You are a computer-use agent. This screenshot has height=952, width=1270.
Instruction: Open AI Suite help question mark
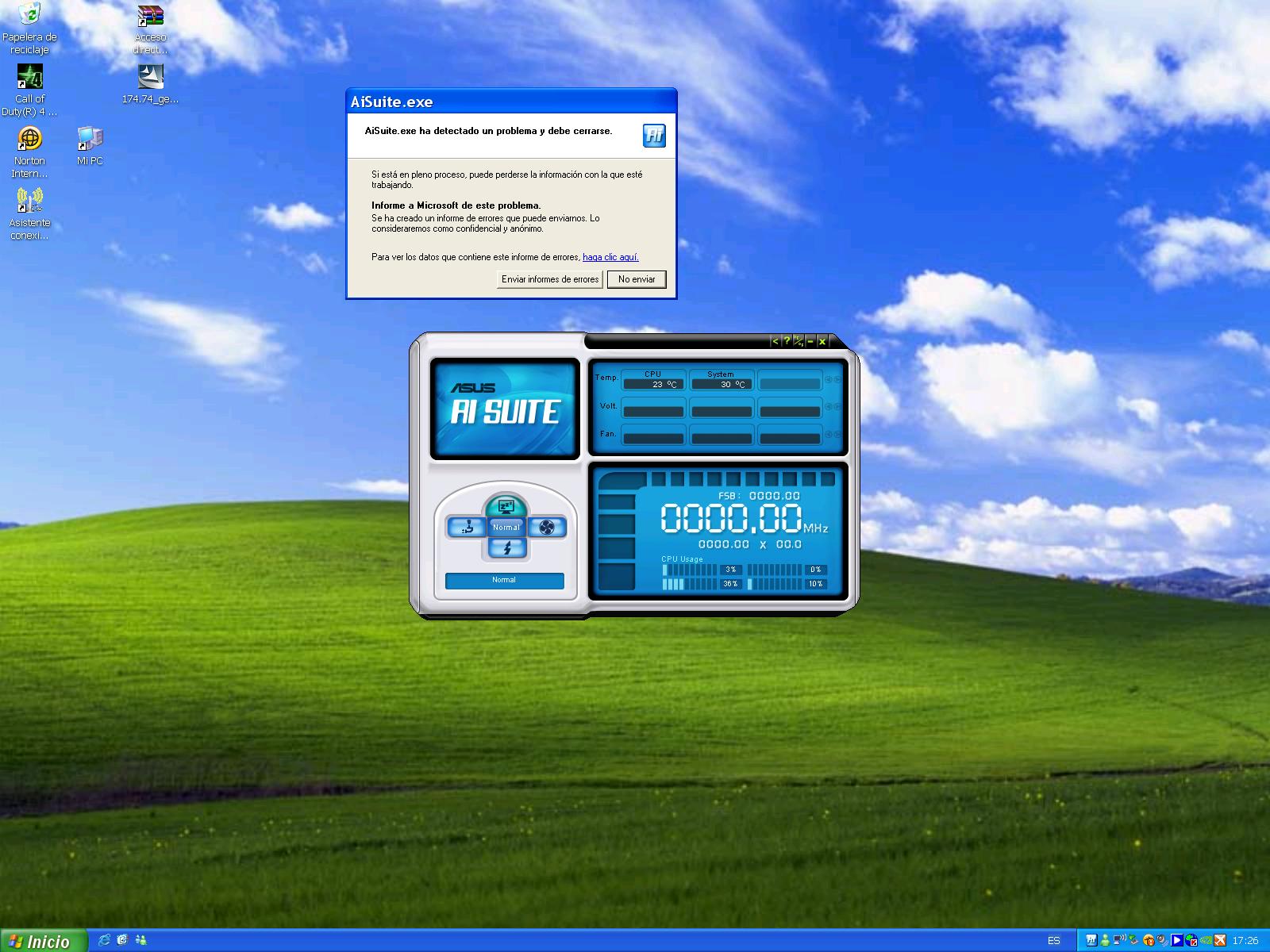coord(787,341)
